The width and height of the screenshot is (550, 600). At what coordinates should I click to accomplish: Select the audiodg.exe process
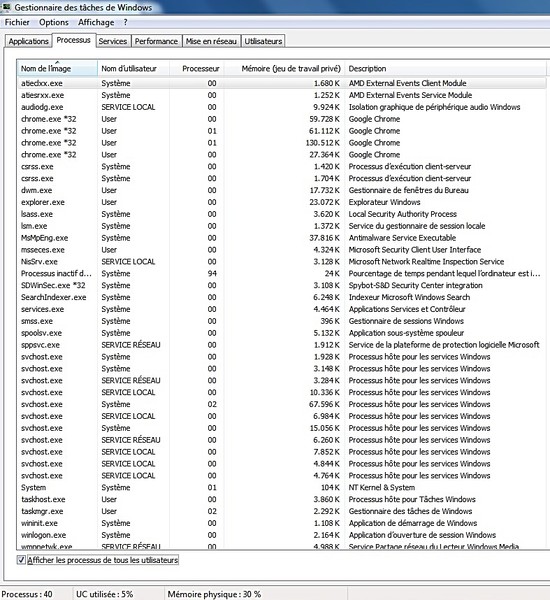282,107
